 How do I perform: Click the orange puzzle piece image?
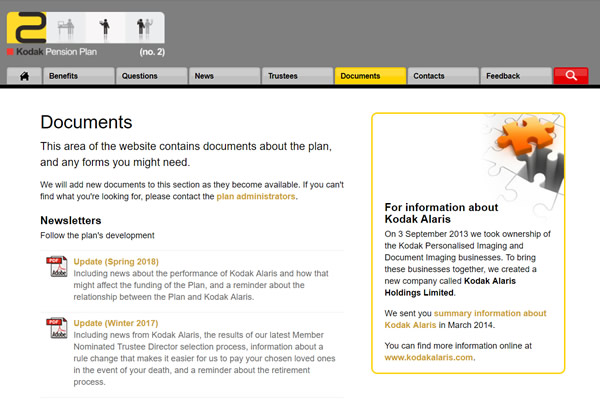[527, 136]
